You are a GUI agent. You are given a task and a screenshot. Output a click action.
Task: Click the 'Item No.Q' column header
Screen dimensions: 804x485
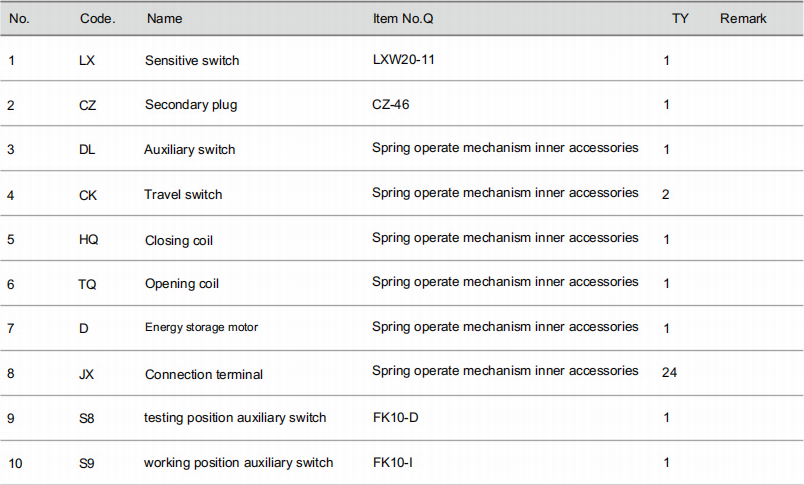coord(403,18)
